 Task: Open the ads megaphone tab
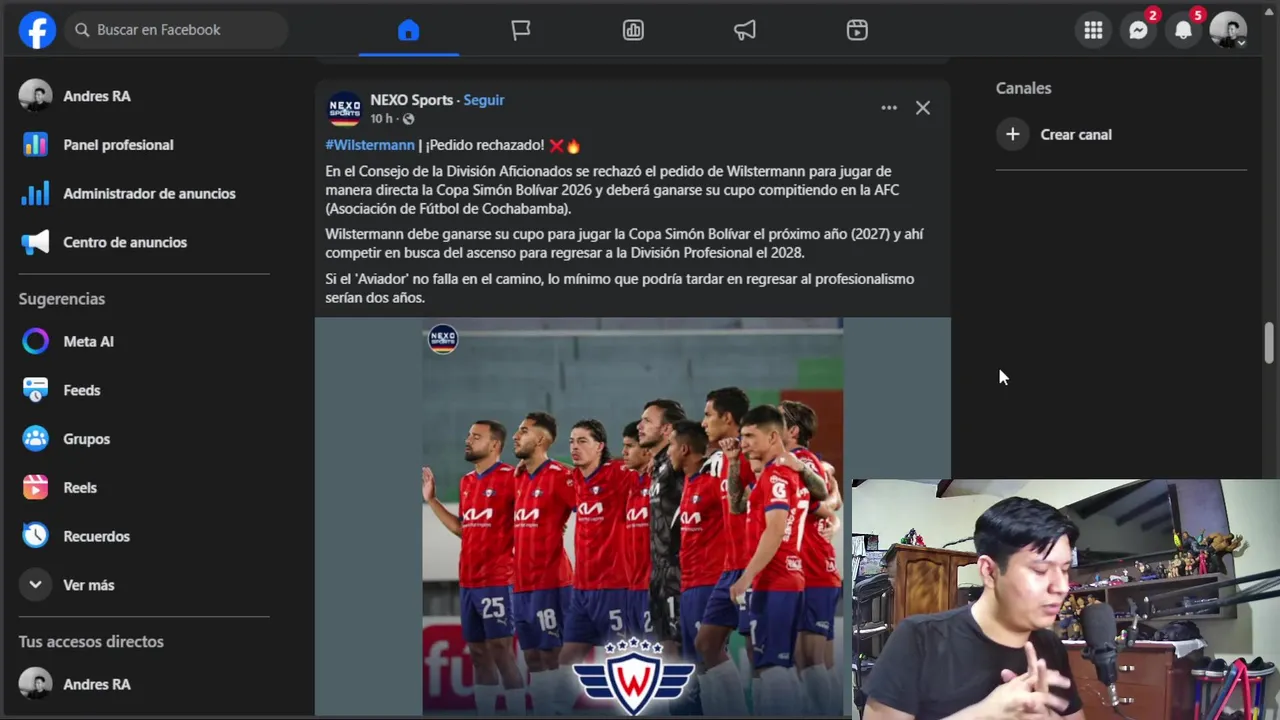coord(745,30)
